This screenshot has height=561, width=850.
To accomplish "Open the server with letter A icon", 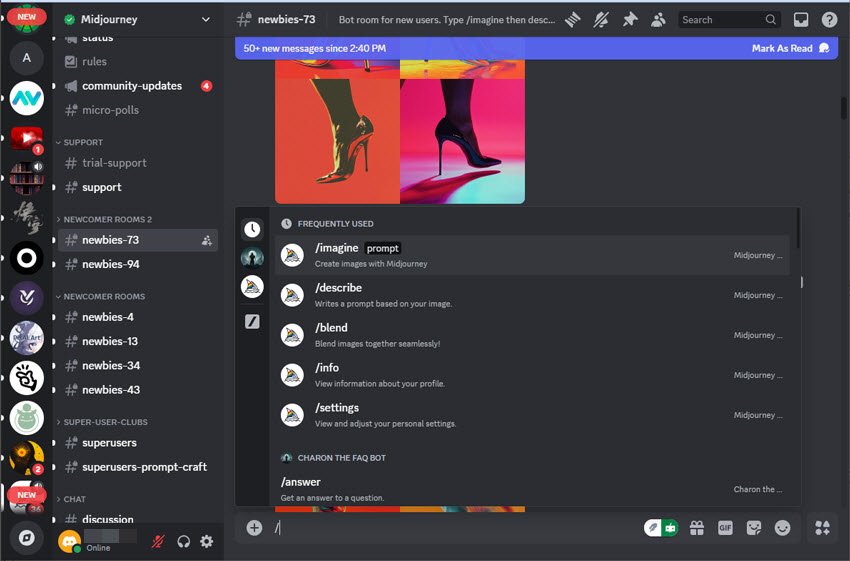I will click(27, 58).
